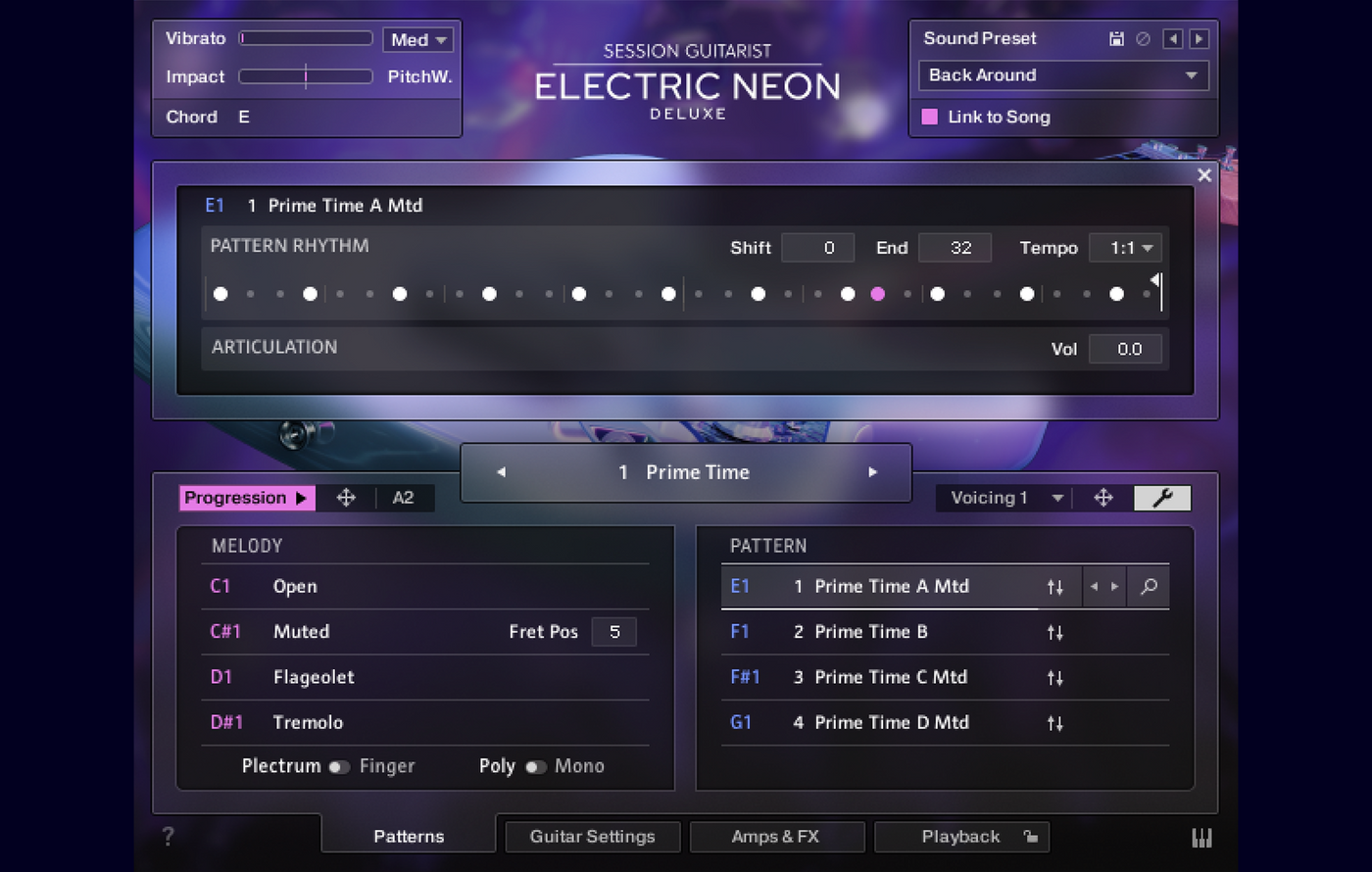Select pattern F#1 Prime Time C Mtd

pos(945,677)
